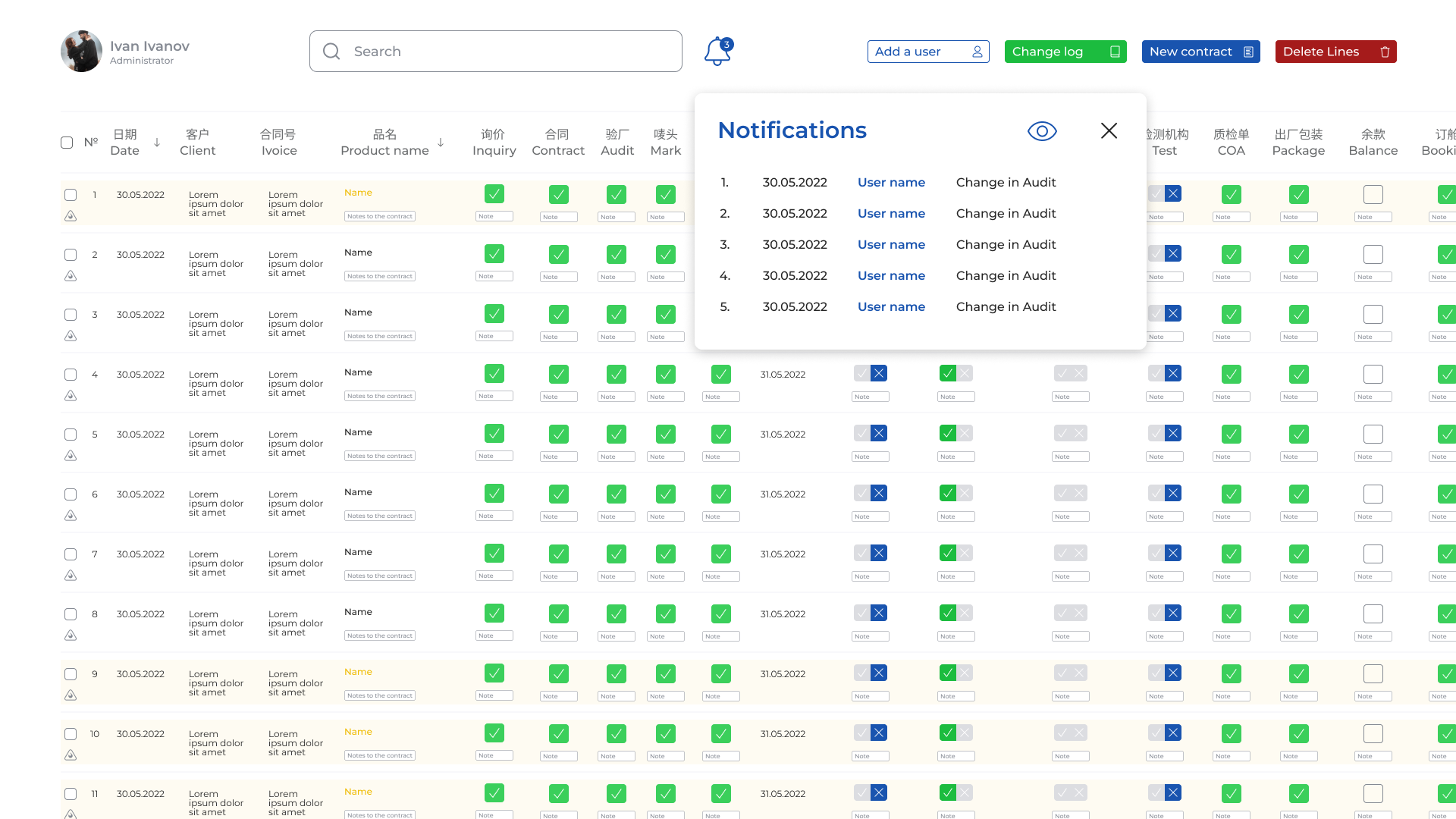This screenshot has height=819, width=1456.
Task: Open User name link in notification 5
Action: (x=891, y=307)
